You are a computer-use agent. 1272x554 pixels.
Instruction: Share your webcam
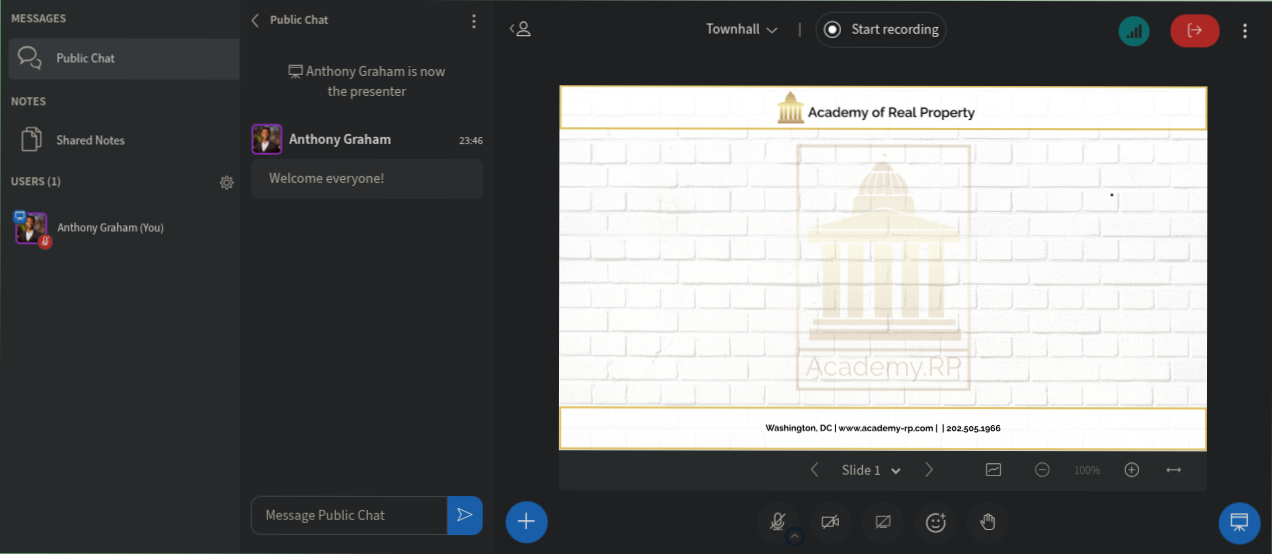pyautogui.click(x=830, y=521)
